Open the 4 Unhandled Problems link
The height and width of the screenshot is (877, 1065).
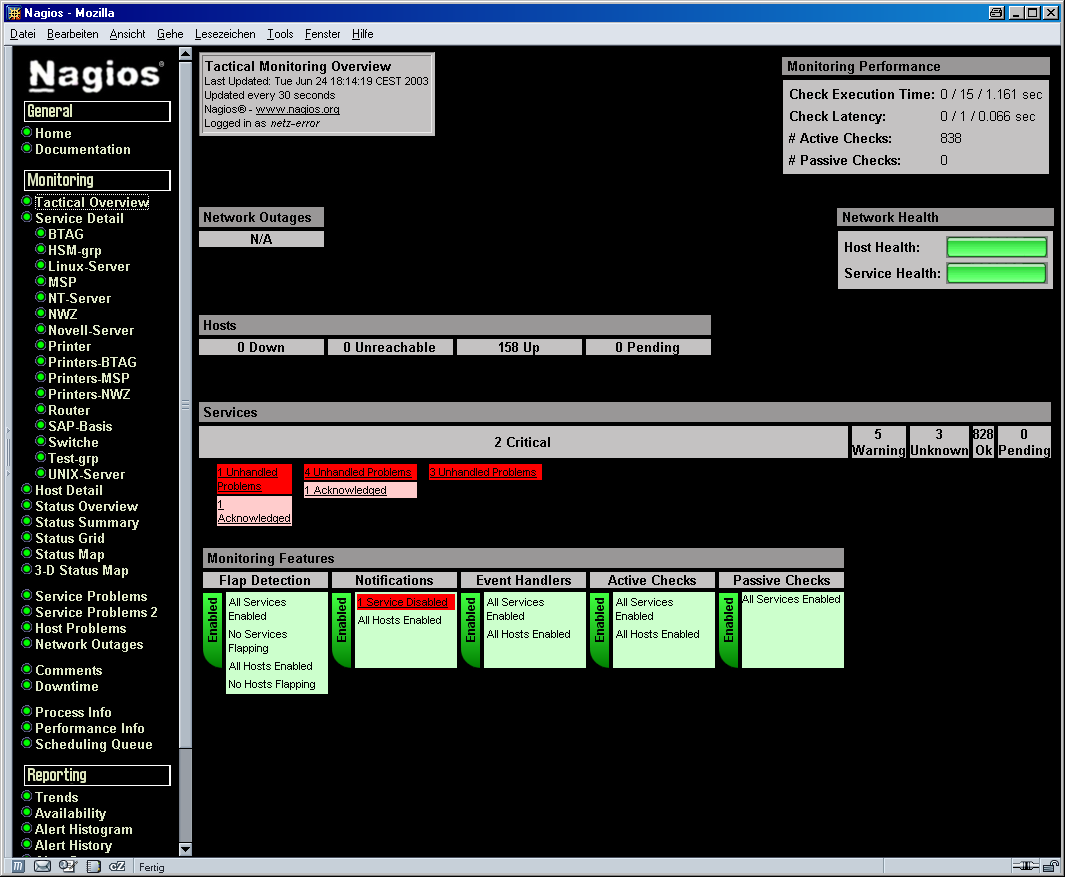pyautogui.click(x=358, y=472)
